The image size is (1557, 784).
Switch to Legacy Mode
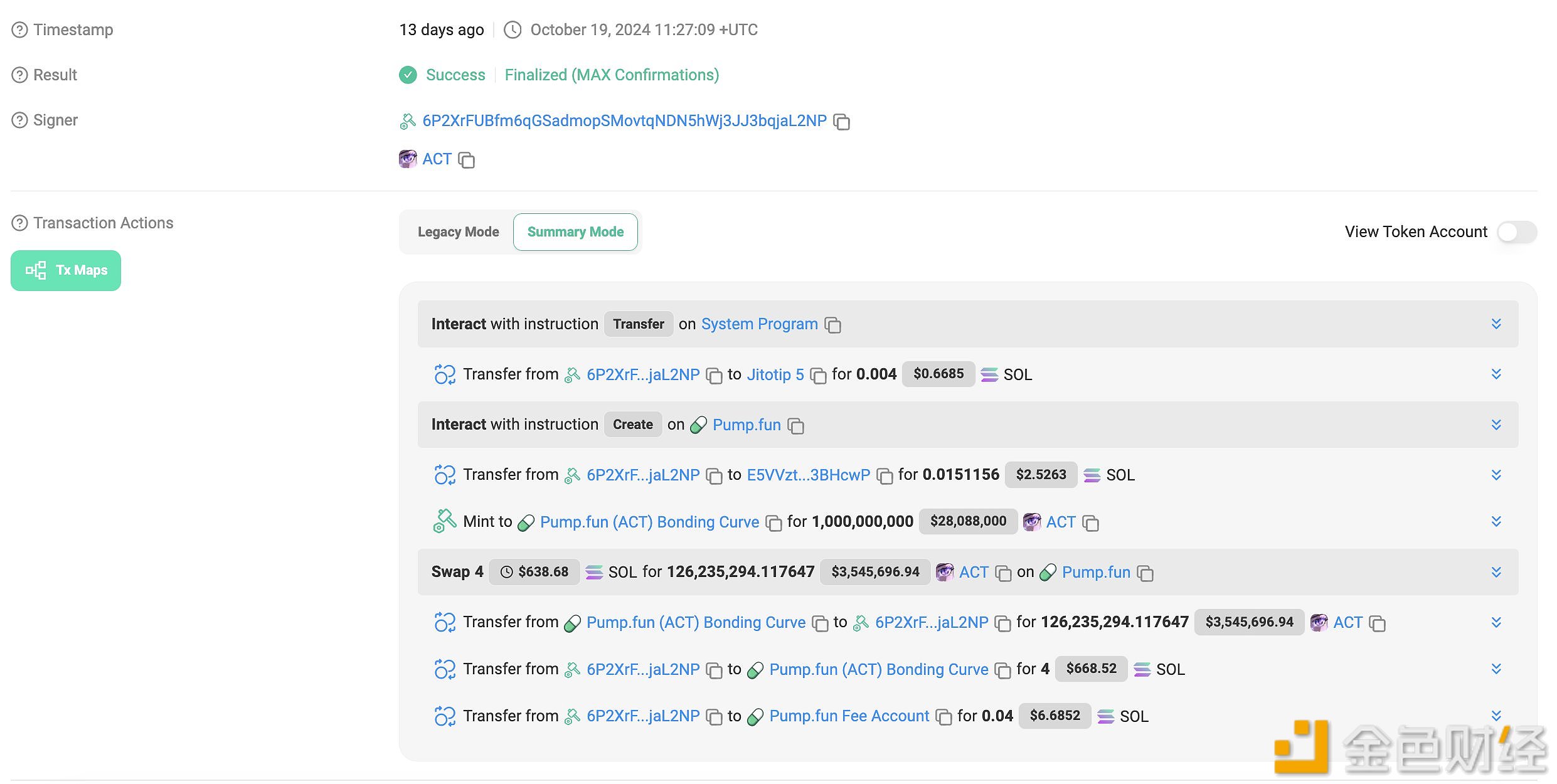[x=458, y=232]
